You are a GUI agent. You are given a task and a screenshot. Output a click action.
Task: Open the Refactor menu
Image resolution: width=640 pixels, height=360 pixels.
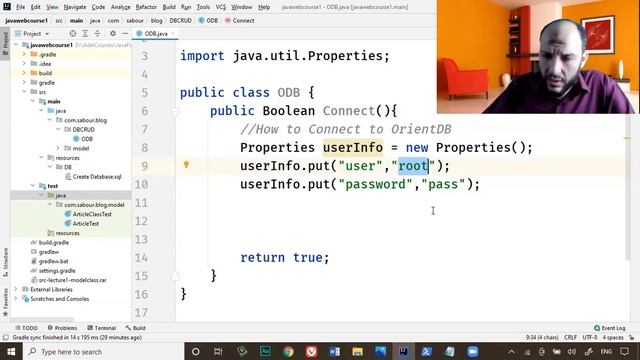[146, 7]
